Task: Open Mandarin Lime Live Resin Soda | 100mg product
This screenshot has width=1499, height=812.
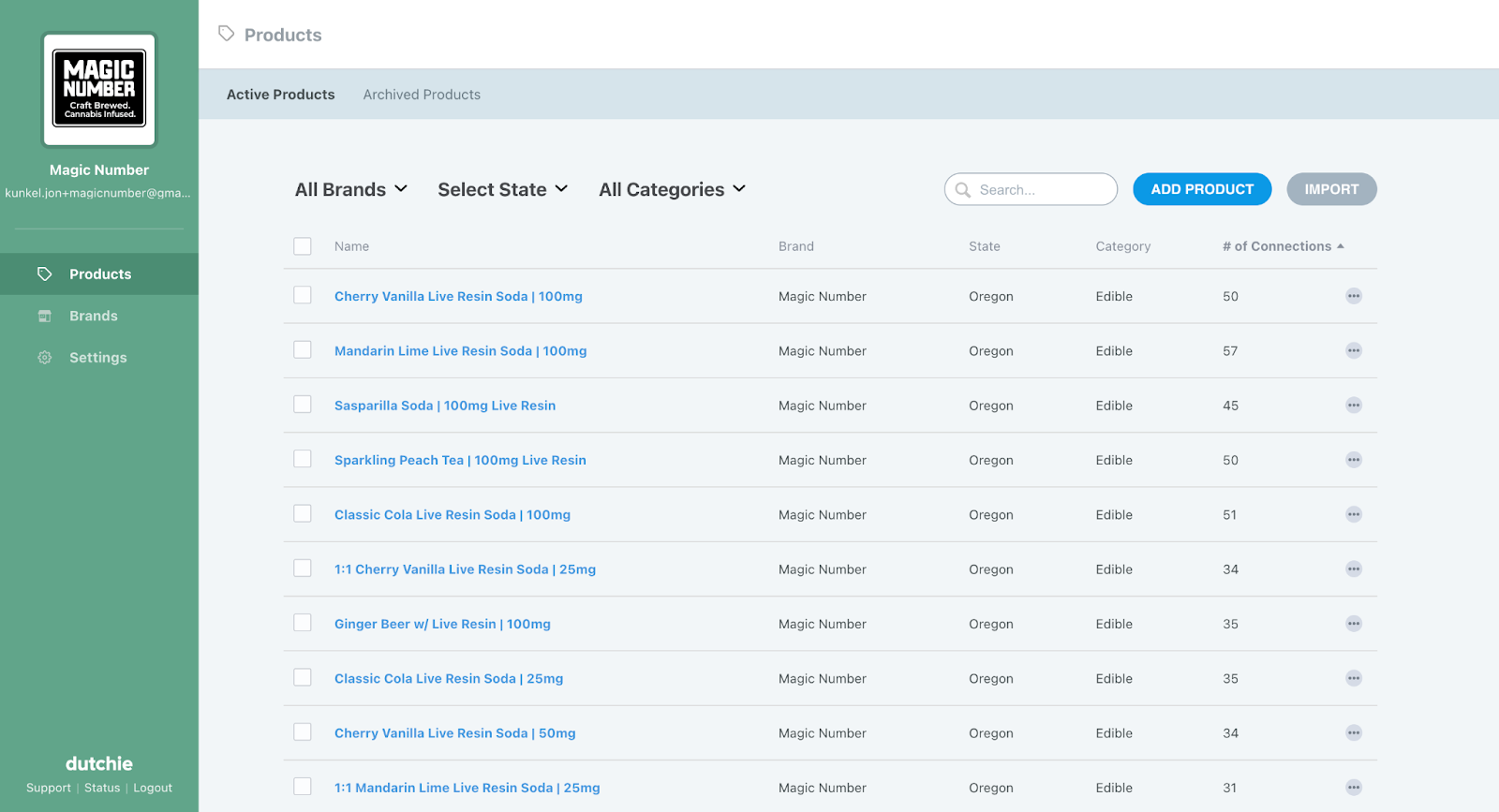Action: (x=460, y=351)
